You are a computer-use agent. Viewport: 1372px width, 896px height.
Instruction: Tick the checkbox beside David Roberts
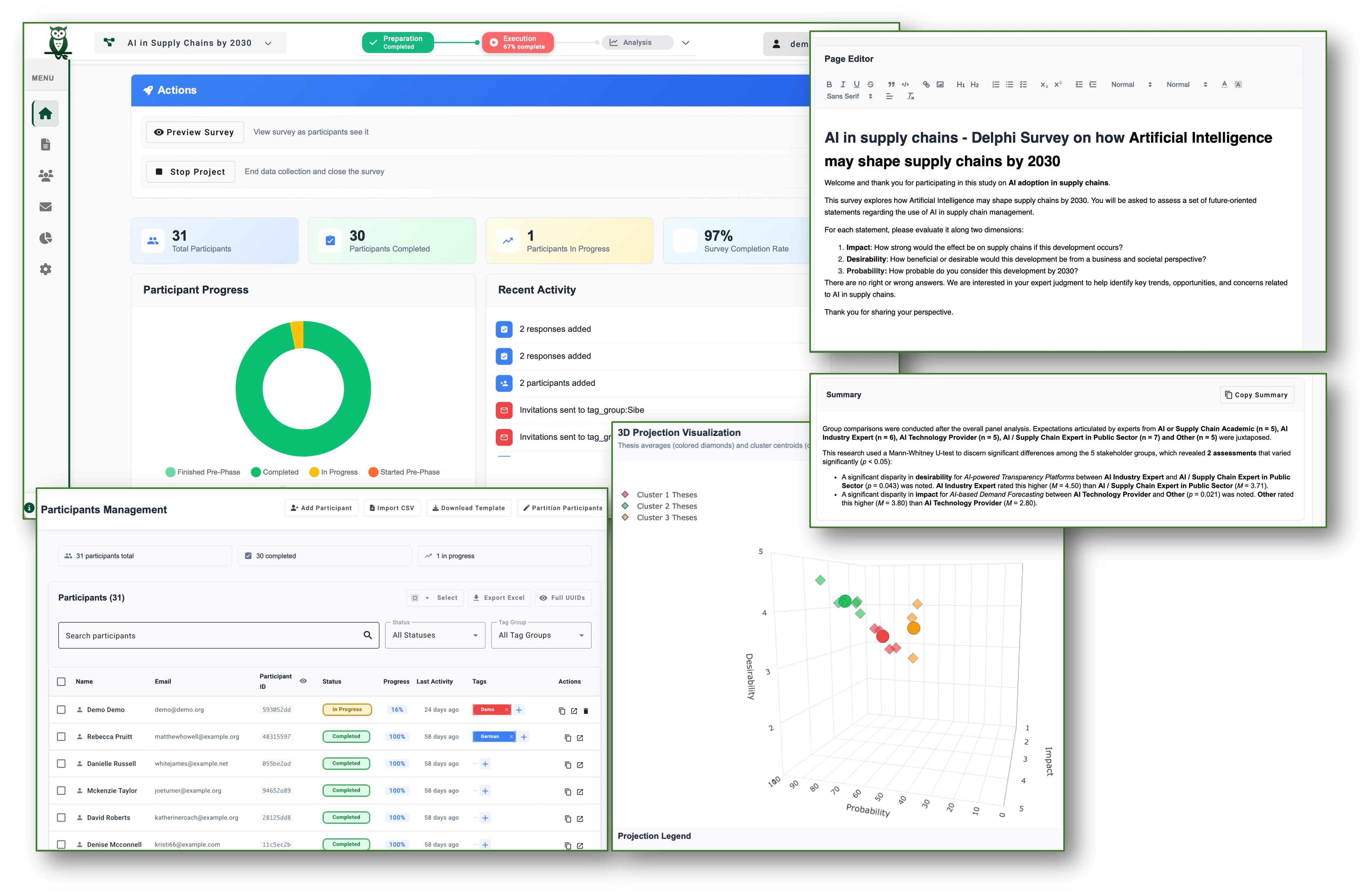click(x=62, y=817)
